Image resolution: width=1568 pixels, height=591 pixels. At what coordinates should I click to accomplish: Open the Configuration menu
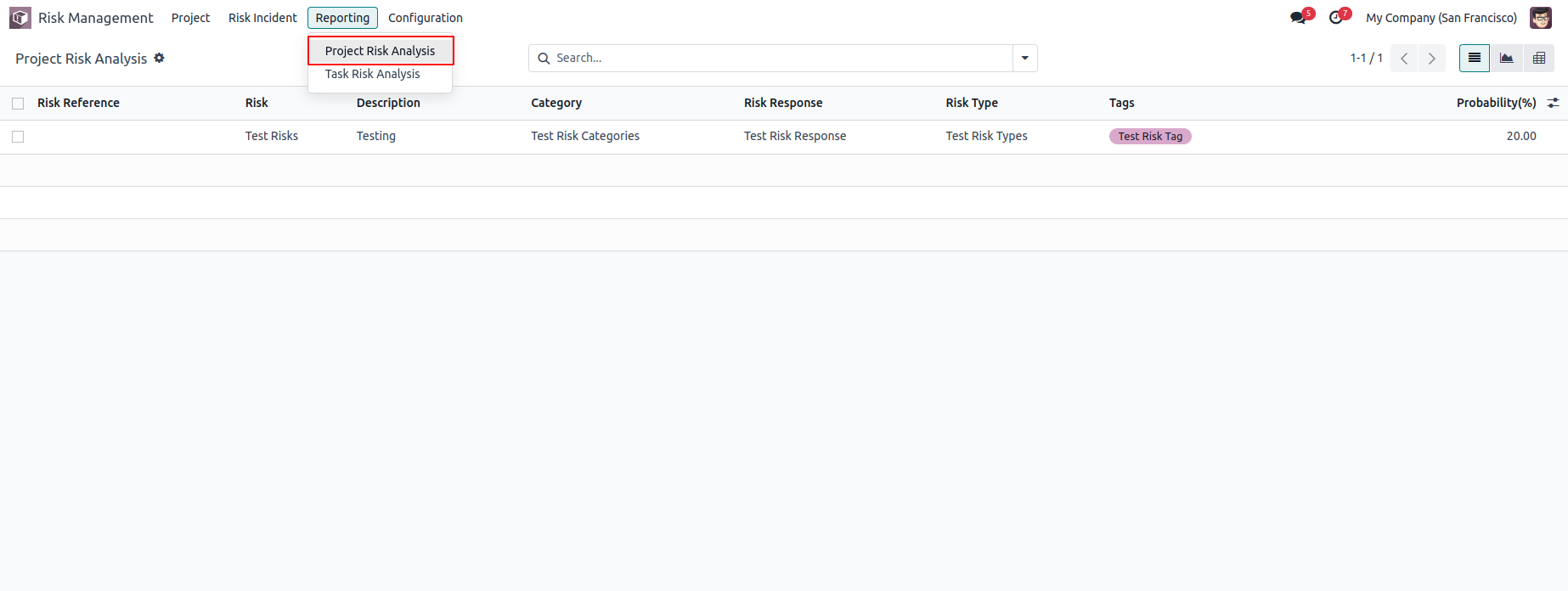coord(425,18)
